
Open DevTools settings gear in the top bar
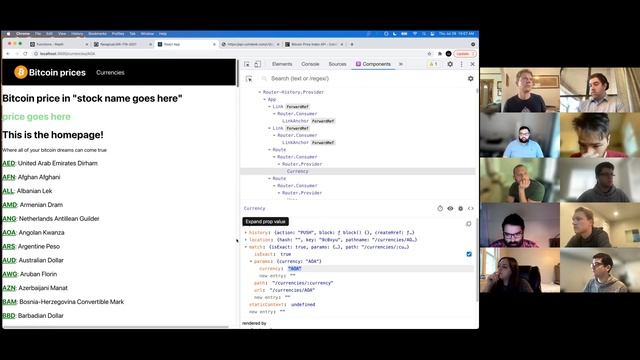click(450, 64)
